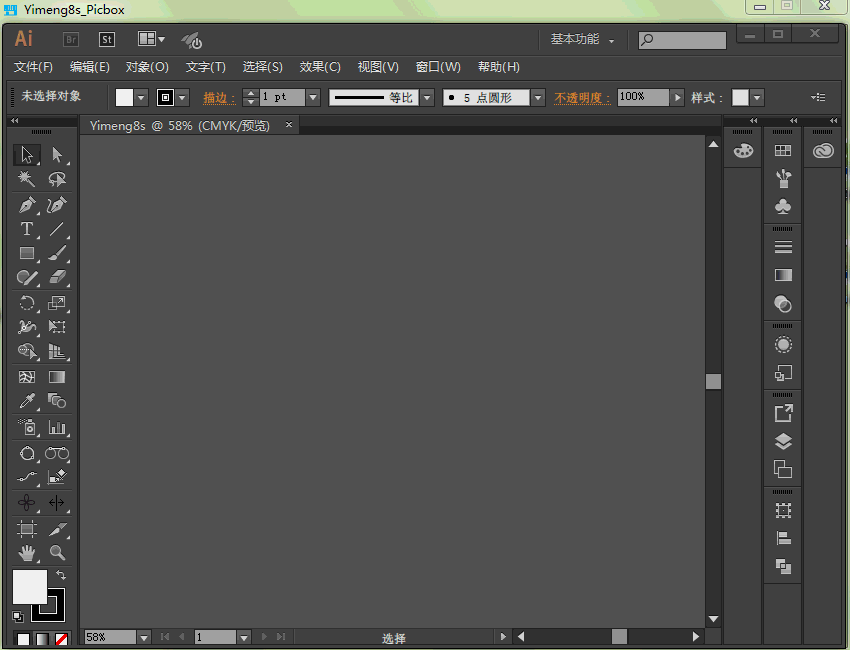Expand the 5 点圆形 brush dropdown

538,98
